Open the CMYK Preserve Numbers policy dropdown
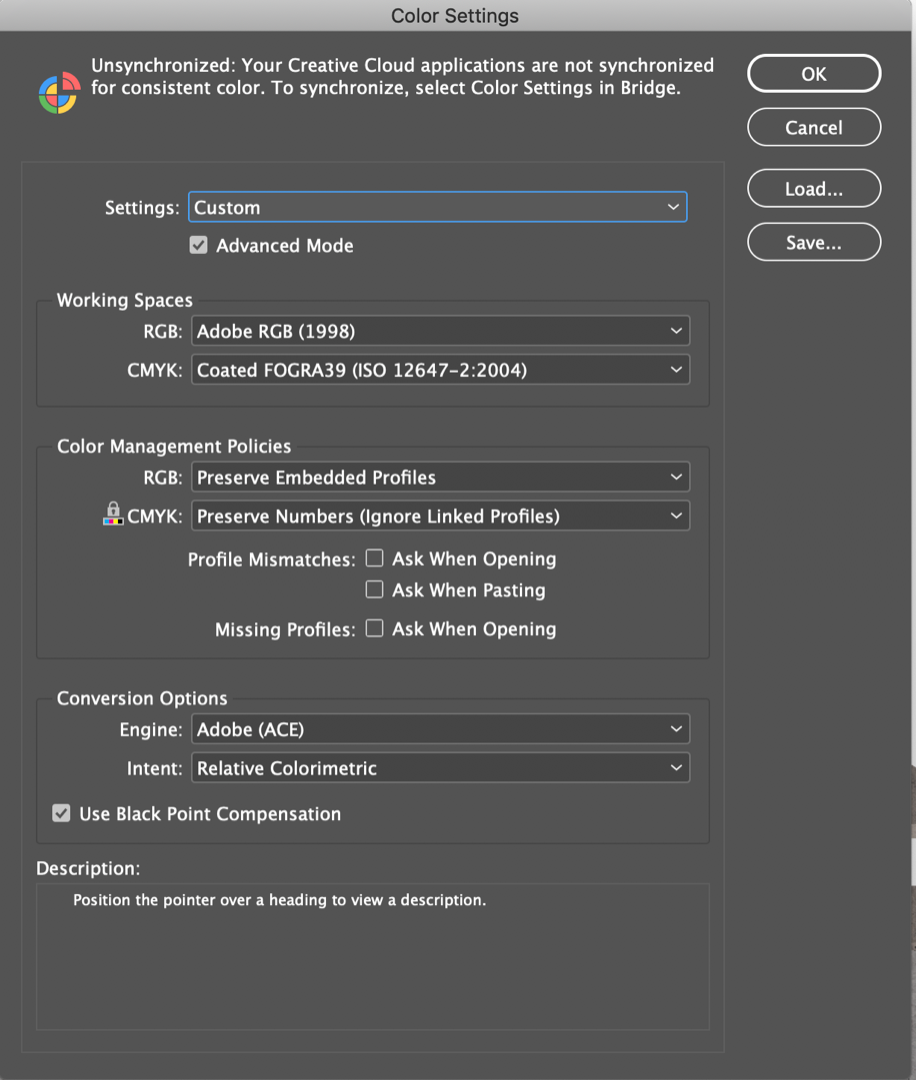The image size is (916, 1080). click(x=440, y=516)
